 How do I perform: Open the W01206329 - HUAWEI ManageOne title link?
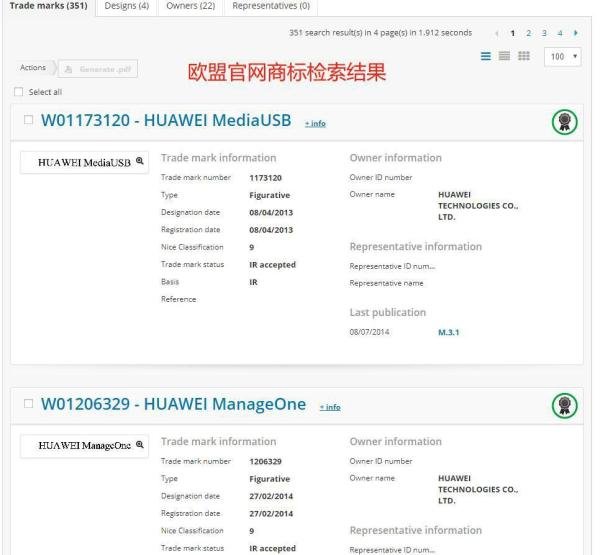point(173,404)
